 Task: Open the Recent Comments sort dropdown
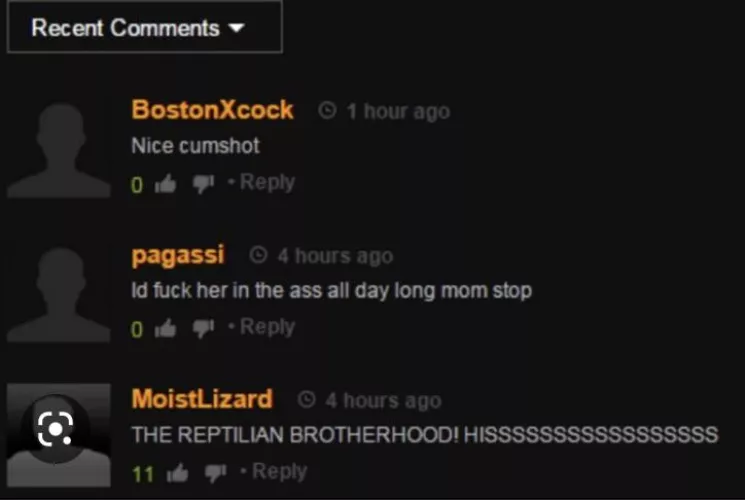tap(144, 27)
